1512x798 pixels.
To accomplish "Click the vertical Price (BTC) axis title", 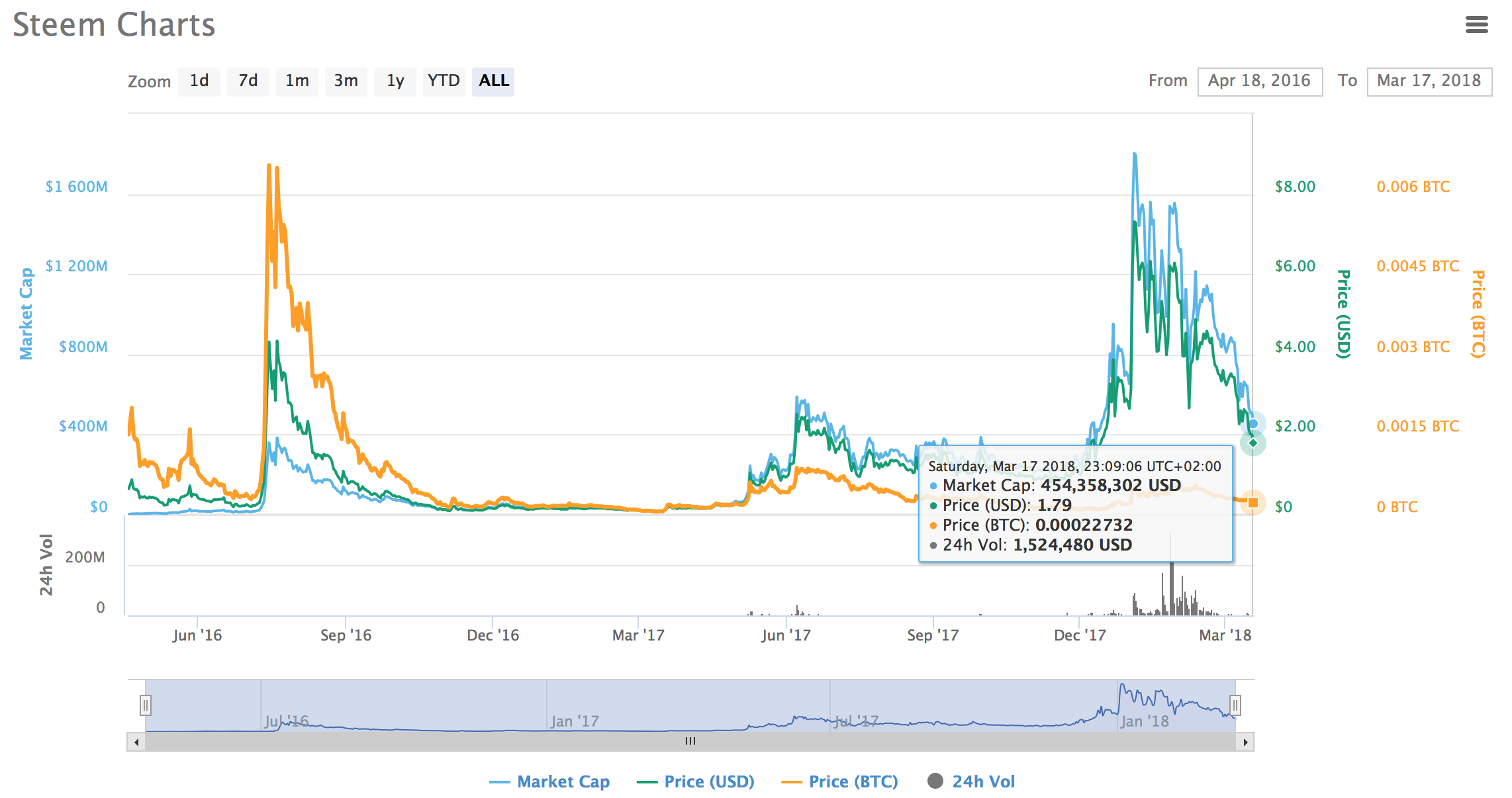I will coord(1478,314).
